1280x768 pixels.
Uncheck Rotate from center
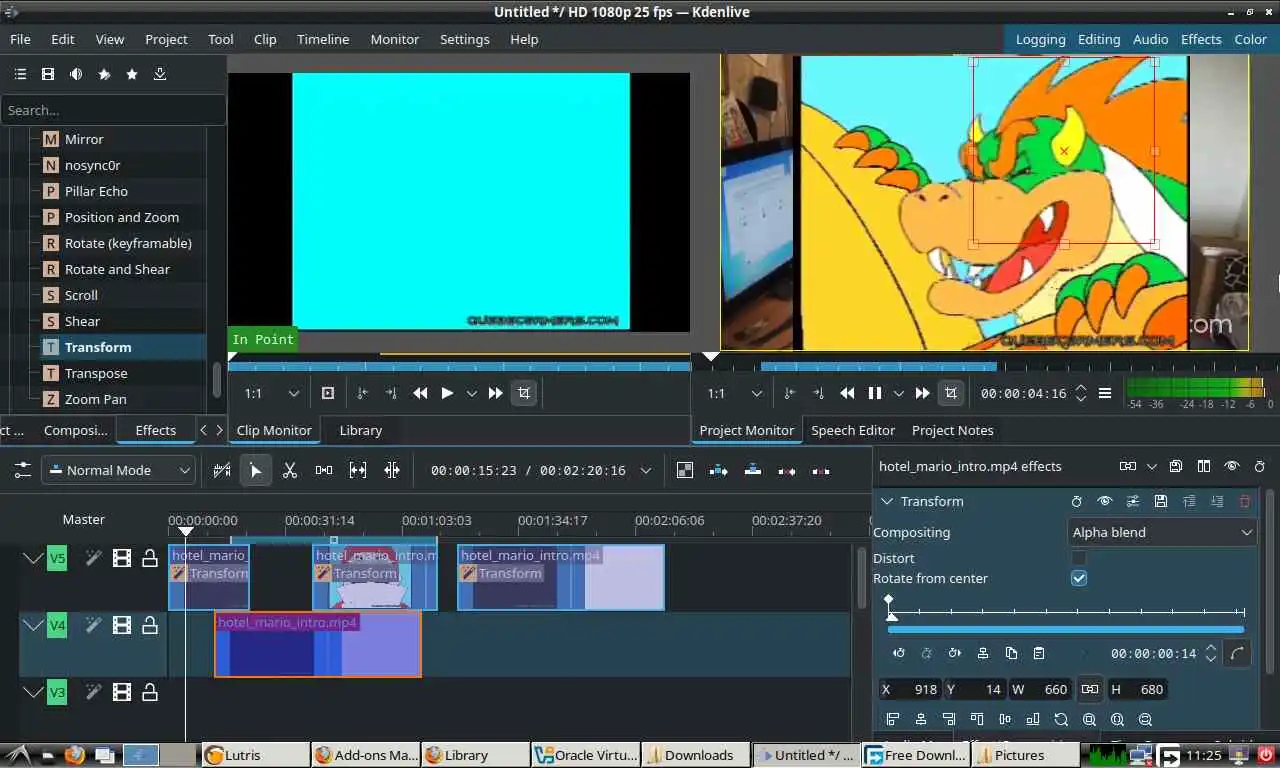1079,578
